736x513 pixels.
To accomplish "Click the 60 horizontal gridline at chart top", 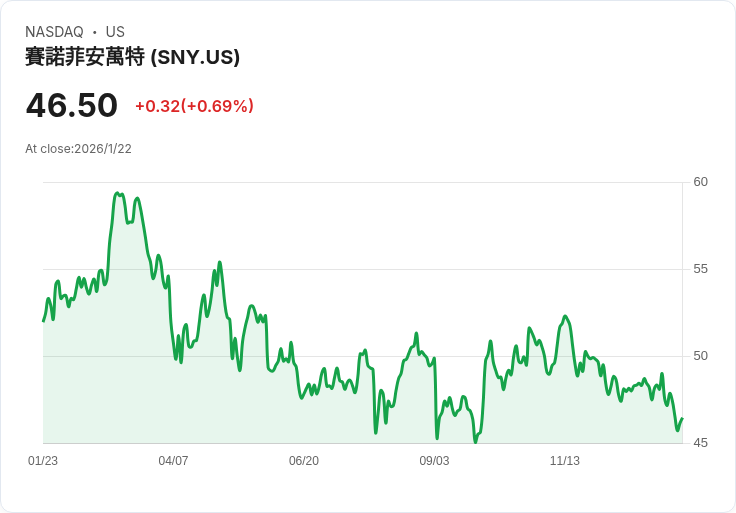I will (400, 182).
